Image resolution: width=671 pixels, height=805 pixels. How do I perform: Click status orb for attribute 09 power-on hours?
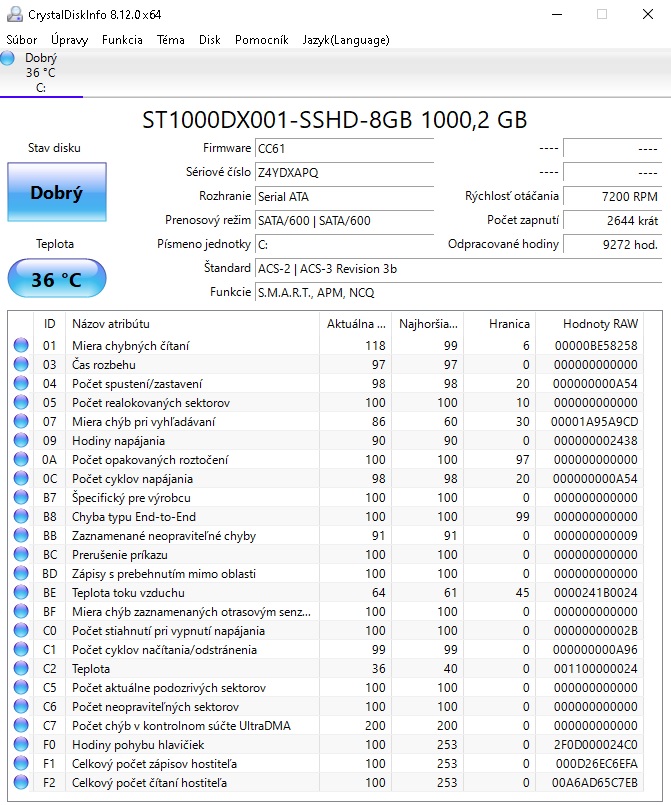21,441
